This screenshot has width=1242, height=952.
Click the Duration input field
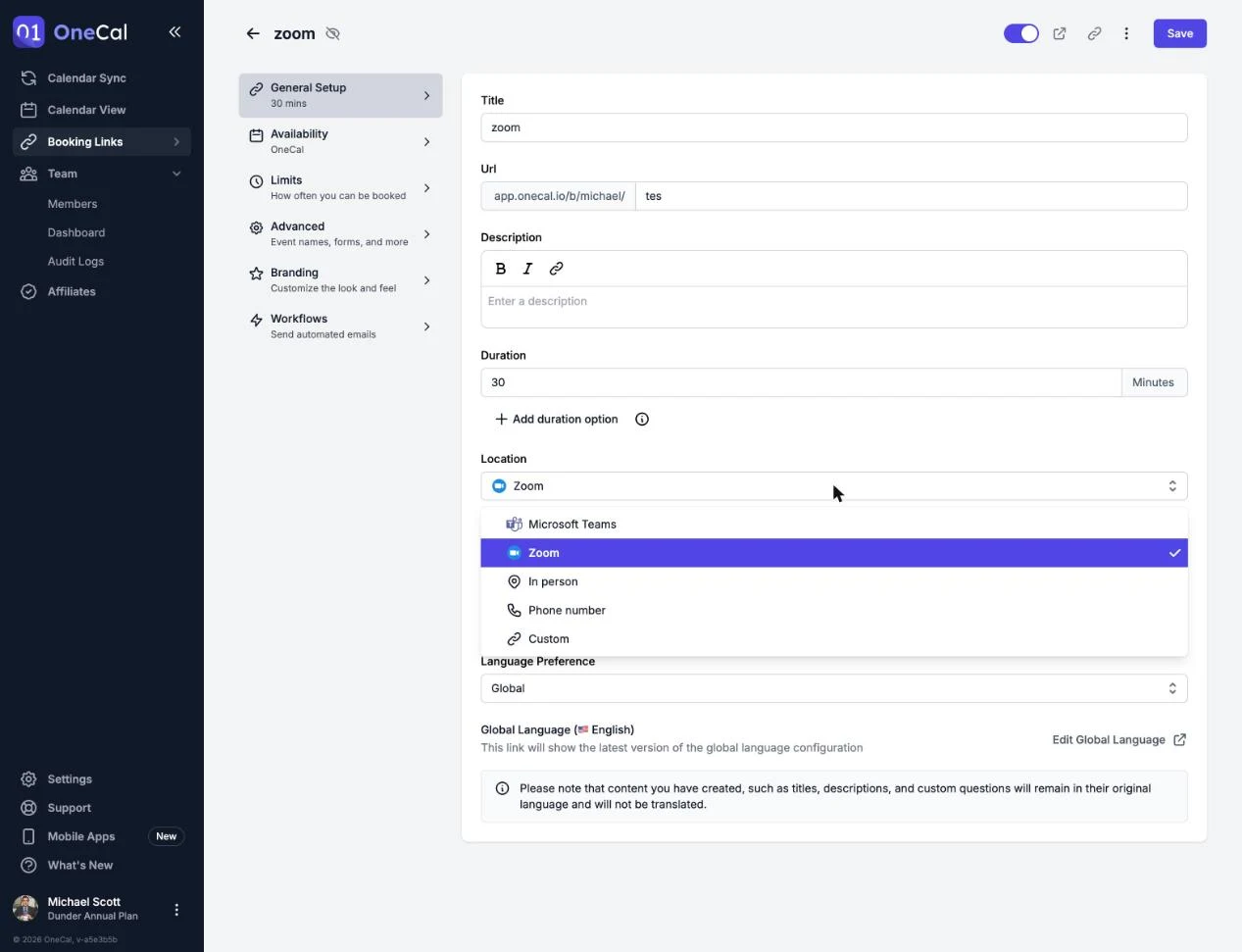point(801,382)
